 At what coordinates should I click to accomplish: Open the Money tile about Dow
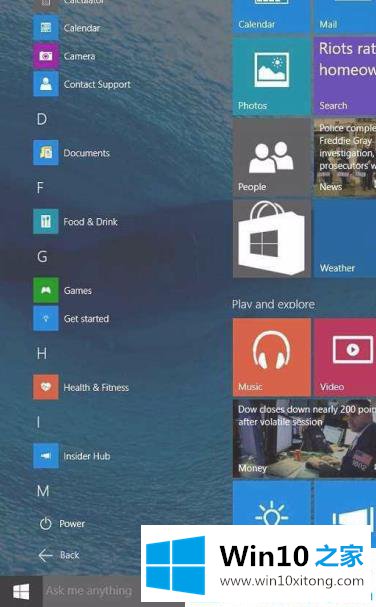(x=304, y=438)
